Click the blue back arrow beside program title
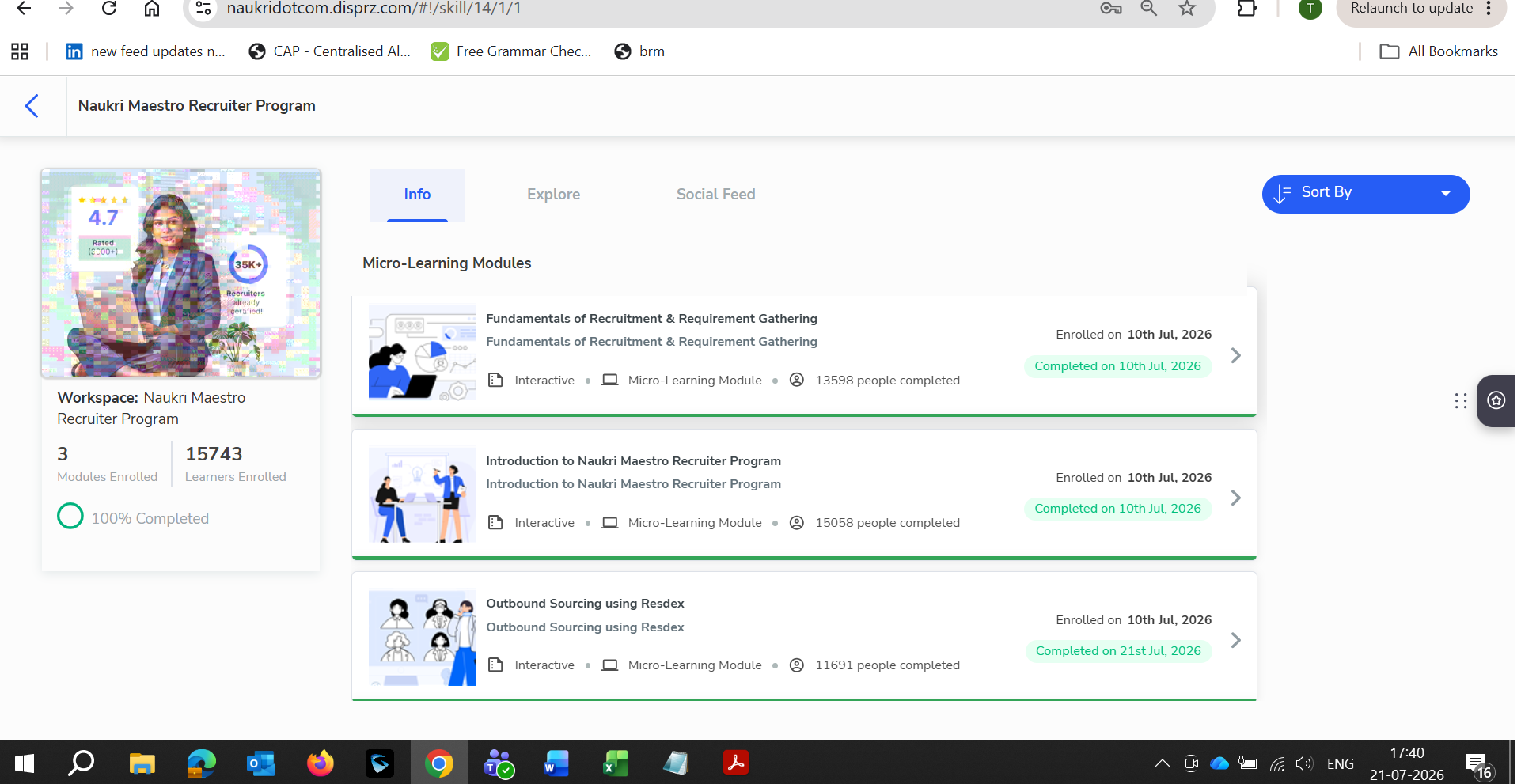 32,106
